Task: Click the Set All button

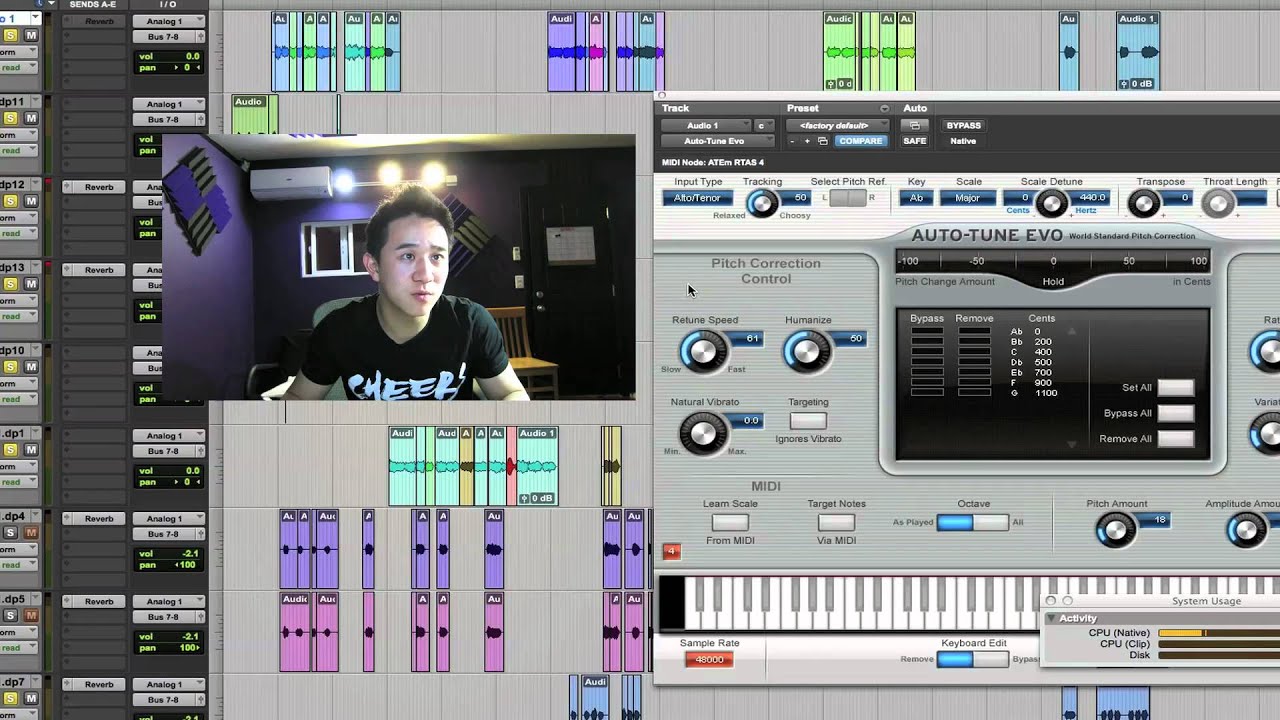Action: pos(1175,387)
